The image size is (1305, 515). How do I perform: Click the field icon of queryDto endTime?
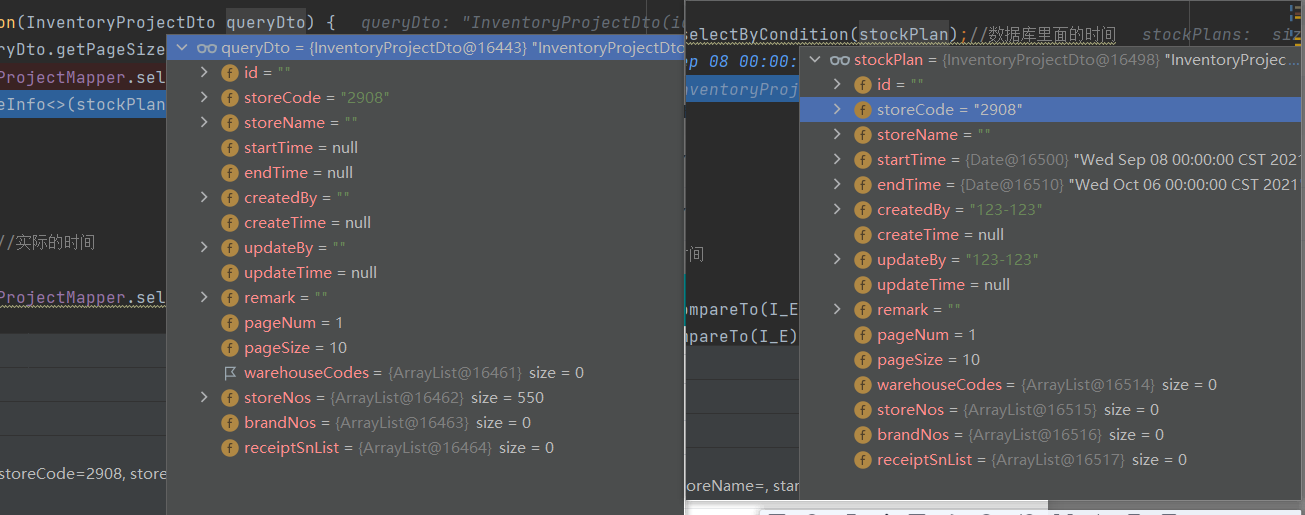(230, 173)
